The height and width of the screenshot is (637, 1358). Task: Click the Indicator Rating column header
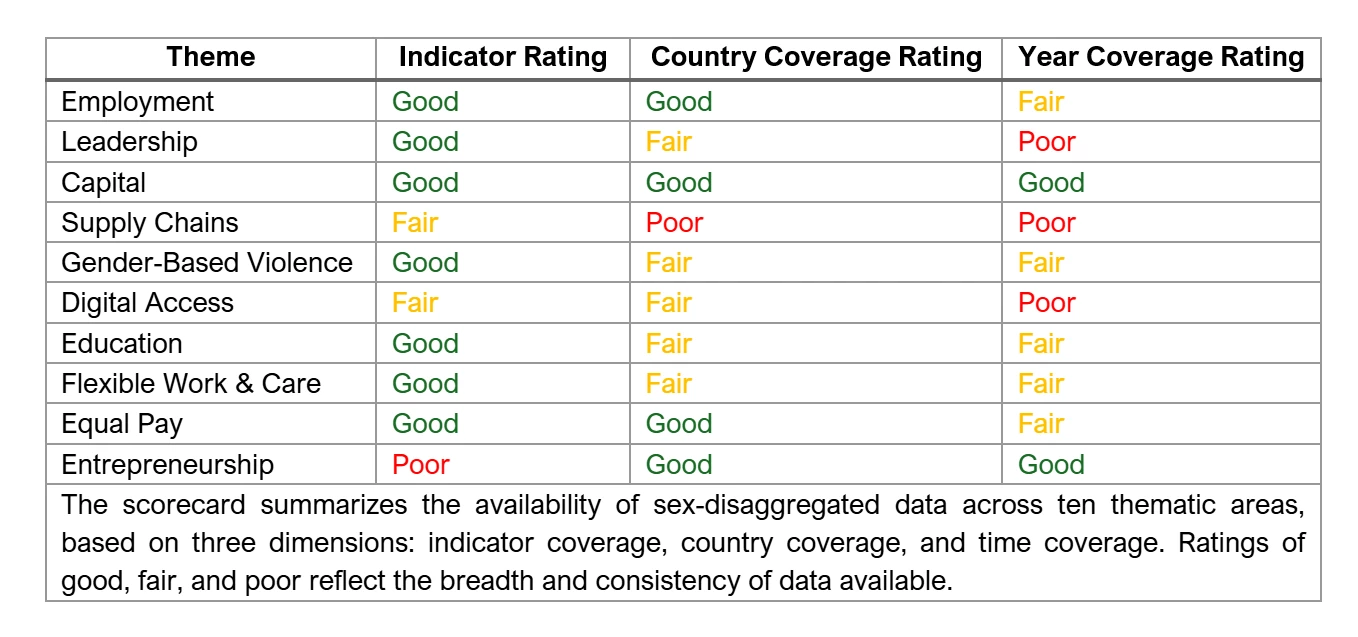pyautogui.click(x=502, y=58)
